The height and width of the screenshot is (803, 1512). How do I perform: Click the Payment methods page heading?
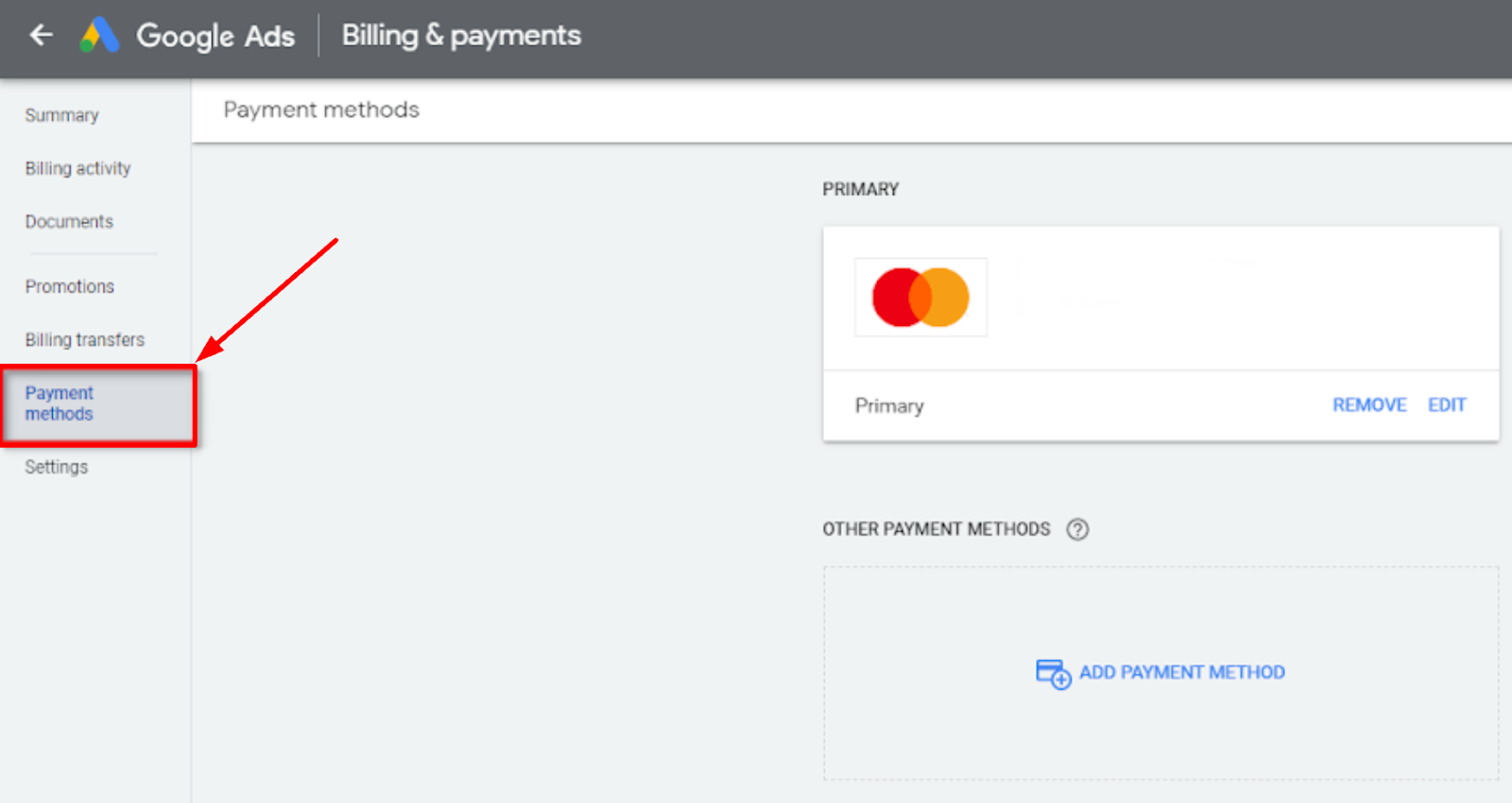point(321,110)
